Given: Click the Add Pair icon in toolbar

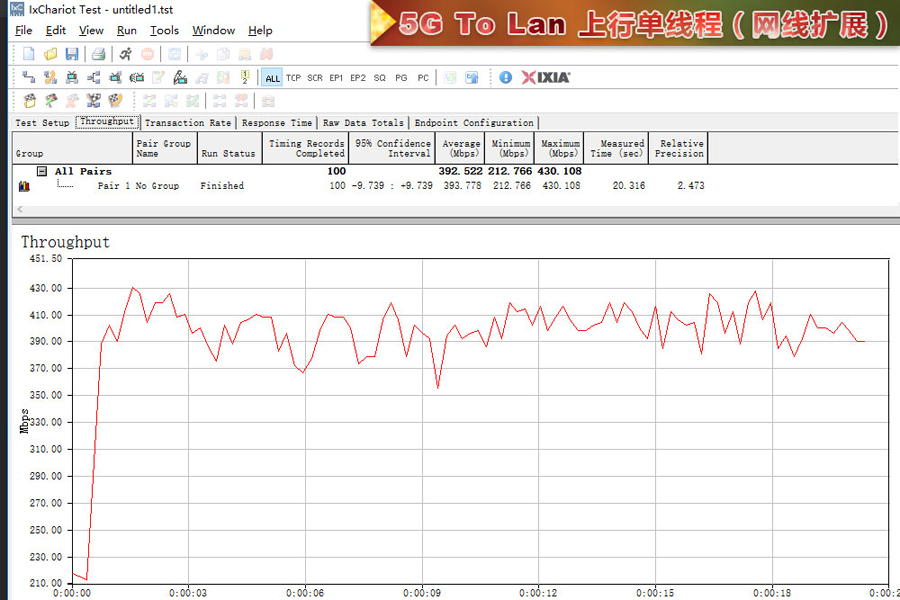Looking at the screenshot, I should [28, 77].
